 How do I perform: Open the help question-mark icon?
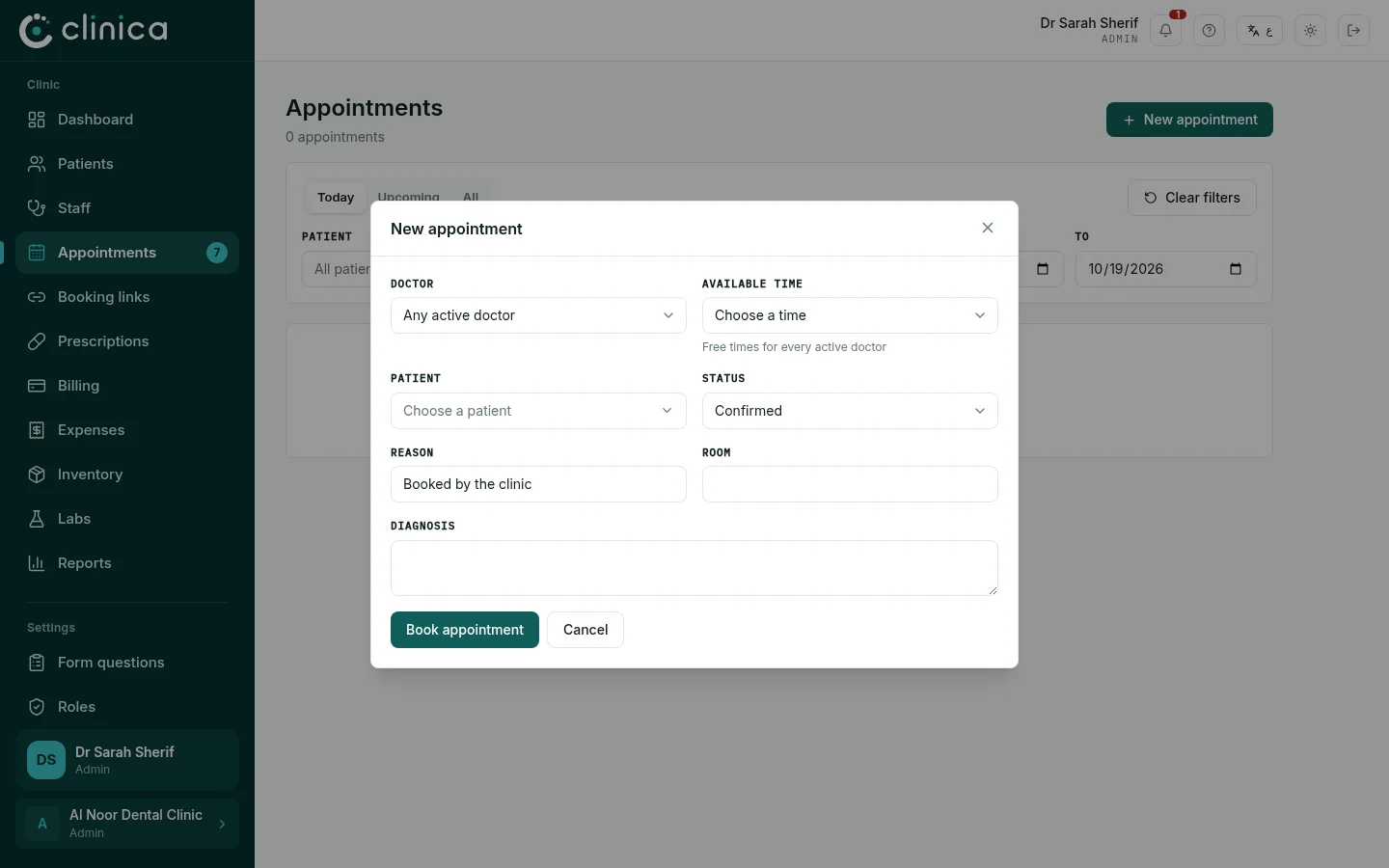point(1209,31)
